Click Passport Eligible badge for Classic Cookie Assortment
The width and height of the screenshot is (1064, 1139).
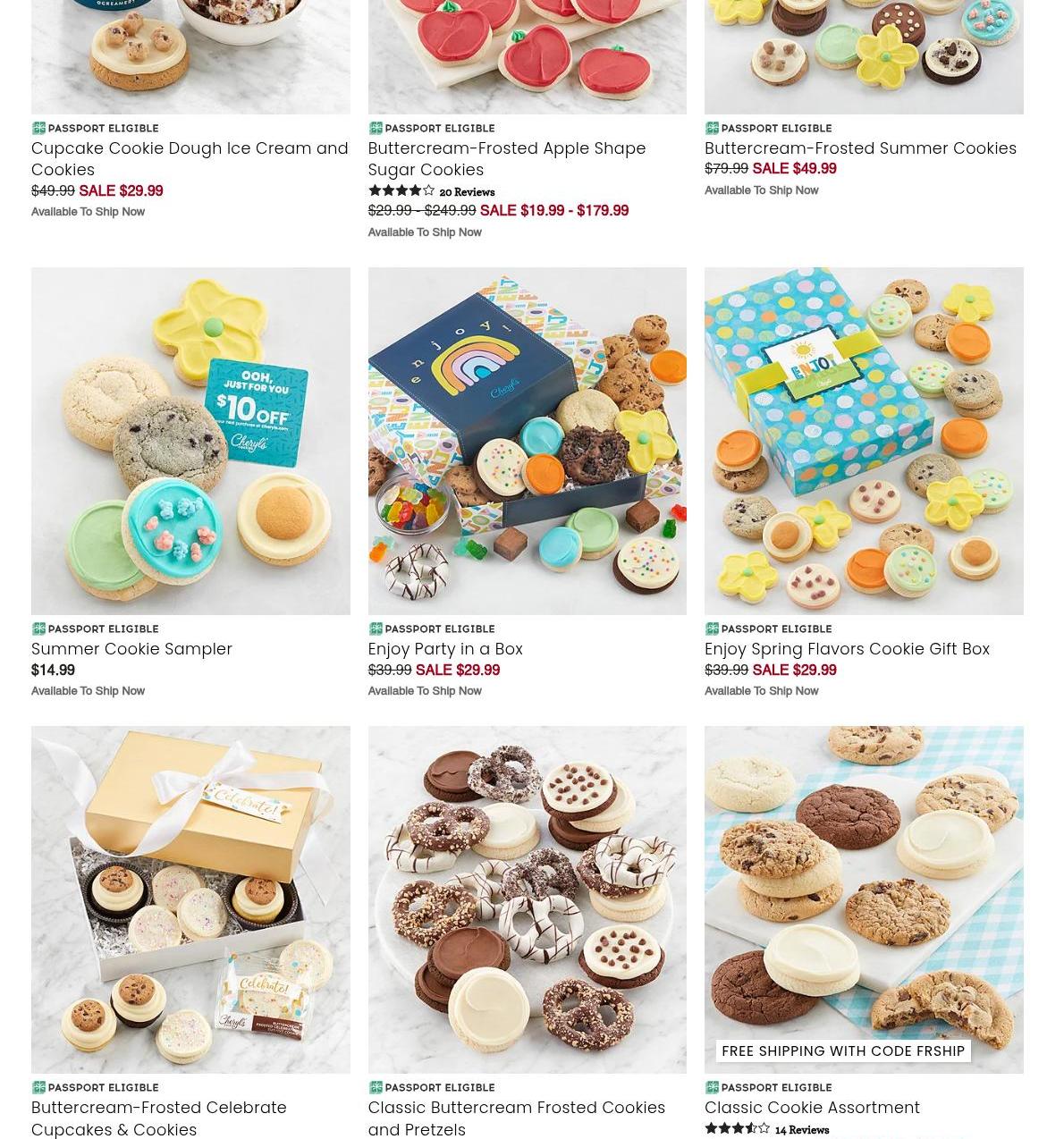[x=768, y=1087]
